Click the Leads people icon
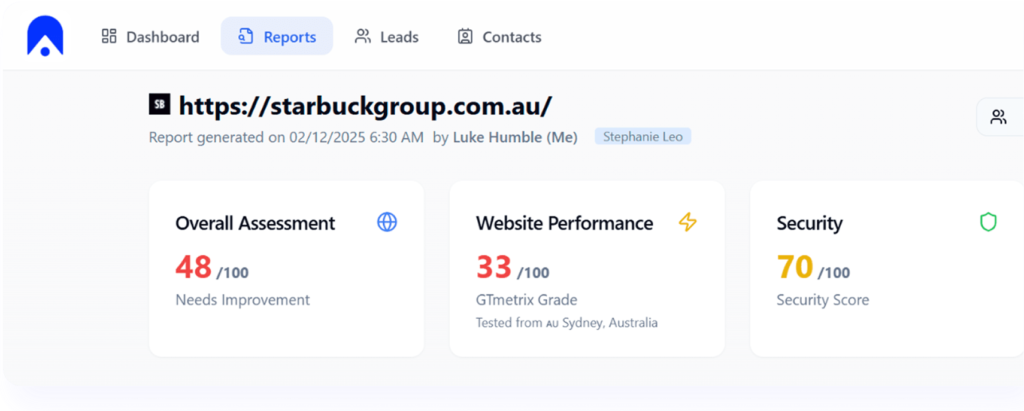1024x411 pixels. (363, 37)
